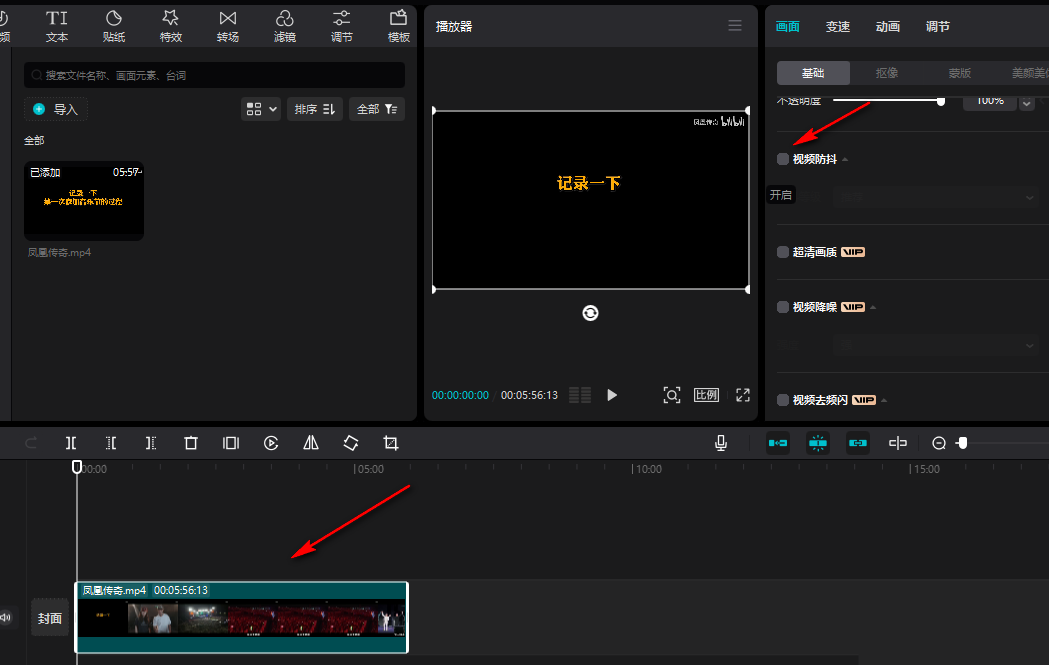1049x665 pixels.
Task: Enable the 视频降噪 checkbox
Action: [x=783, y=307]
